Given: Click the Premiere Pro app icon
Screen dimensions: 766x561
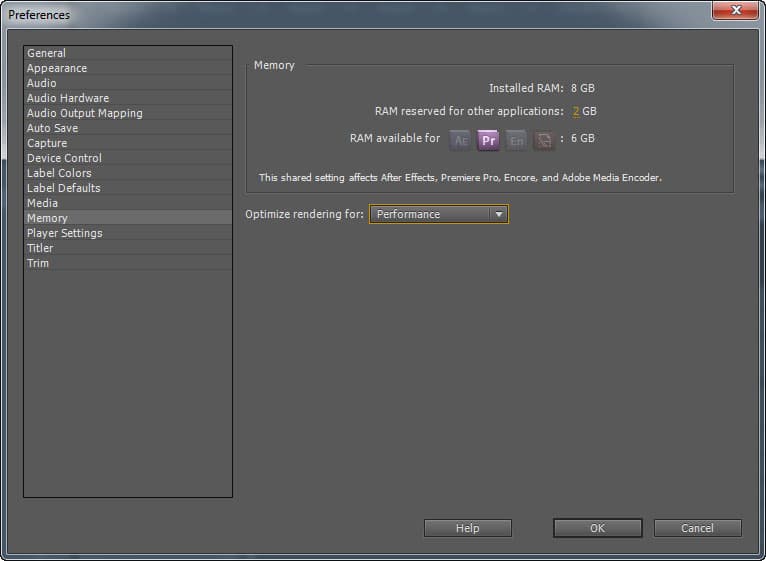Looking at the screenshot, I should tap(488, 140).
